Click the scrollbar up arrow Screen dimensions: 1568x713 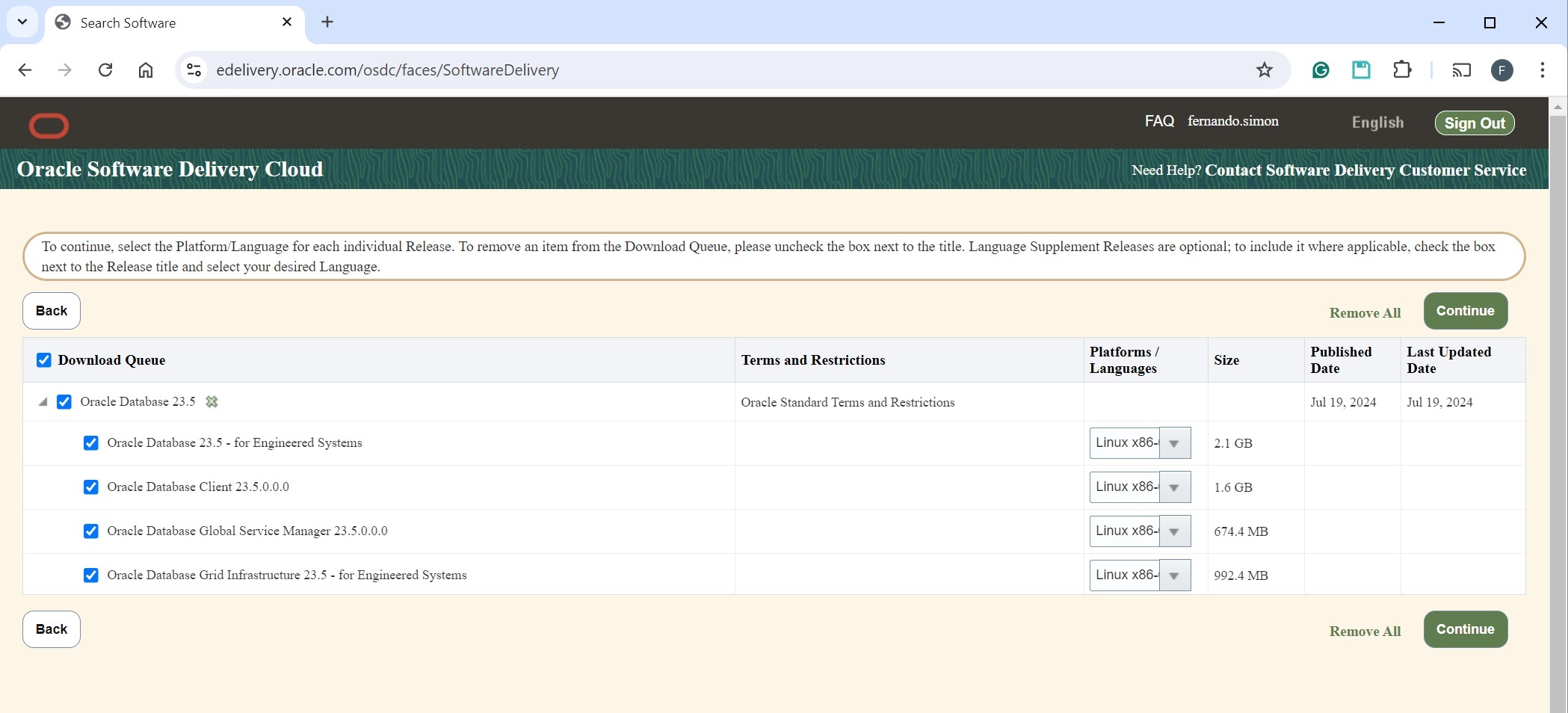click(1558, 107)
